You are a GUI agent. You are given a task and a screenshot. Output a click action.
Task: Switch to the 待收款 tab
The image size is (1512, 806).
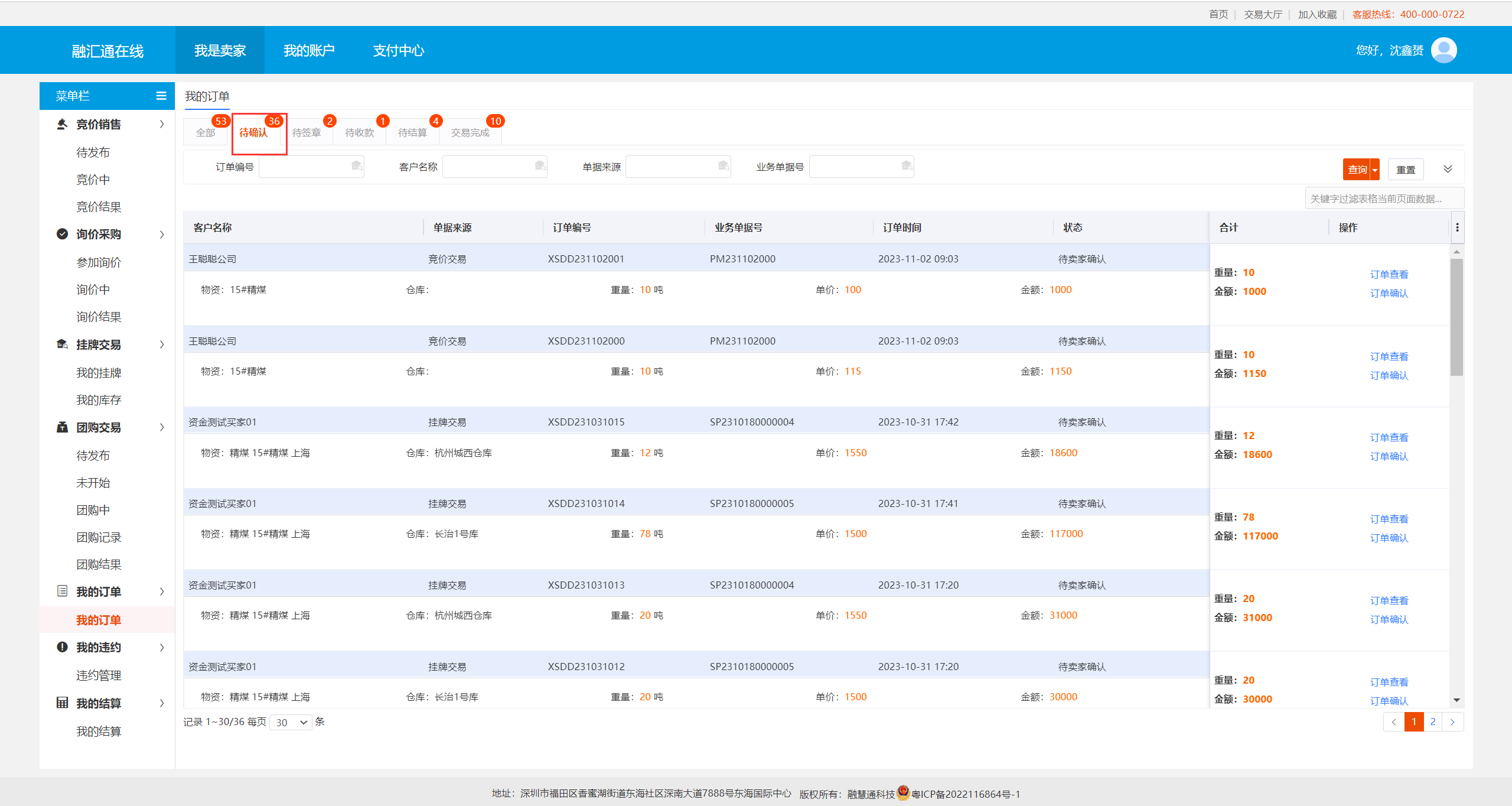(x=360, y=132)
